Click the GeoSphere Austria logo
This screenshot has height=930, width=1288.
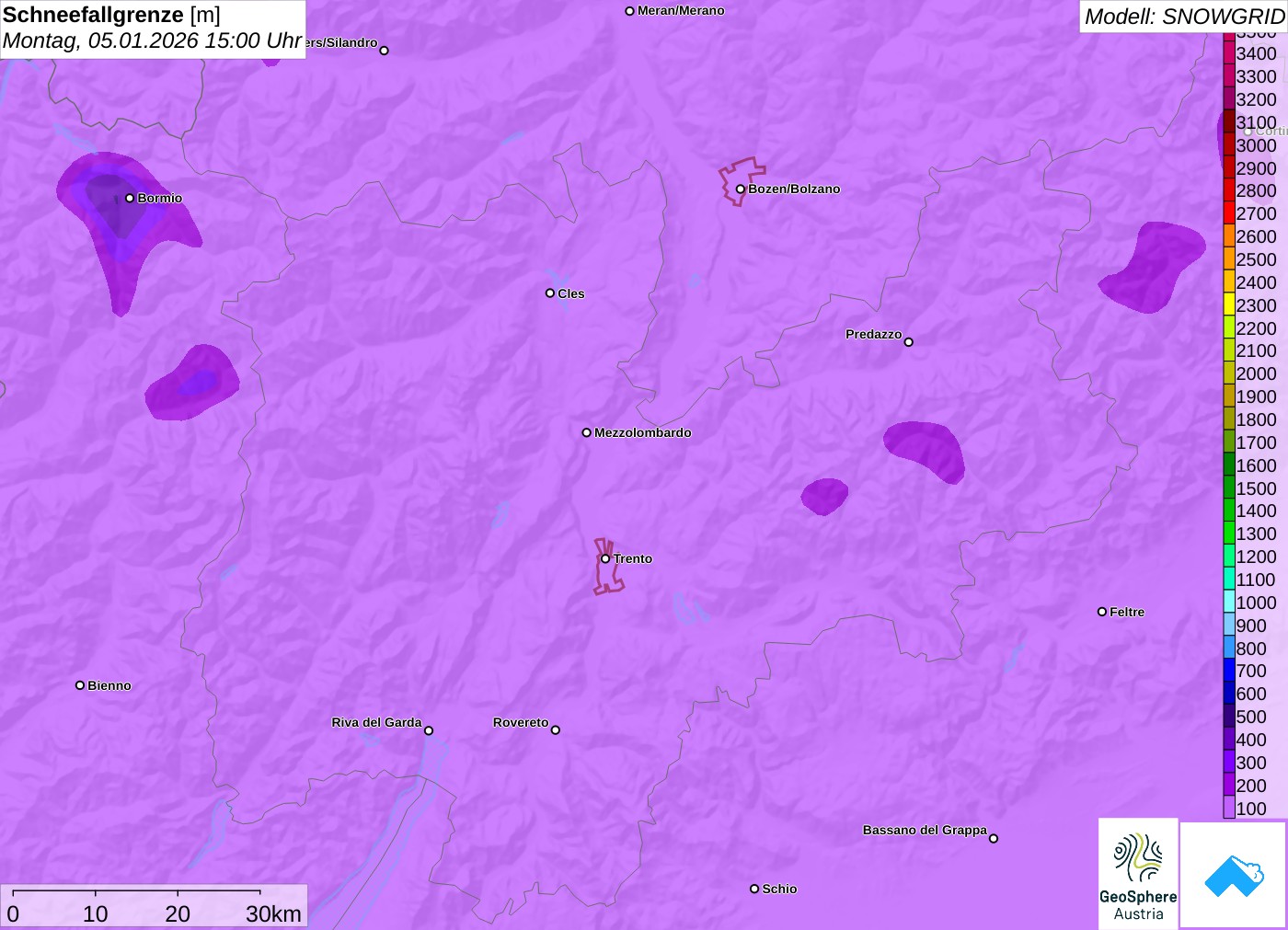point(1138,873)
